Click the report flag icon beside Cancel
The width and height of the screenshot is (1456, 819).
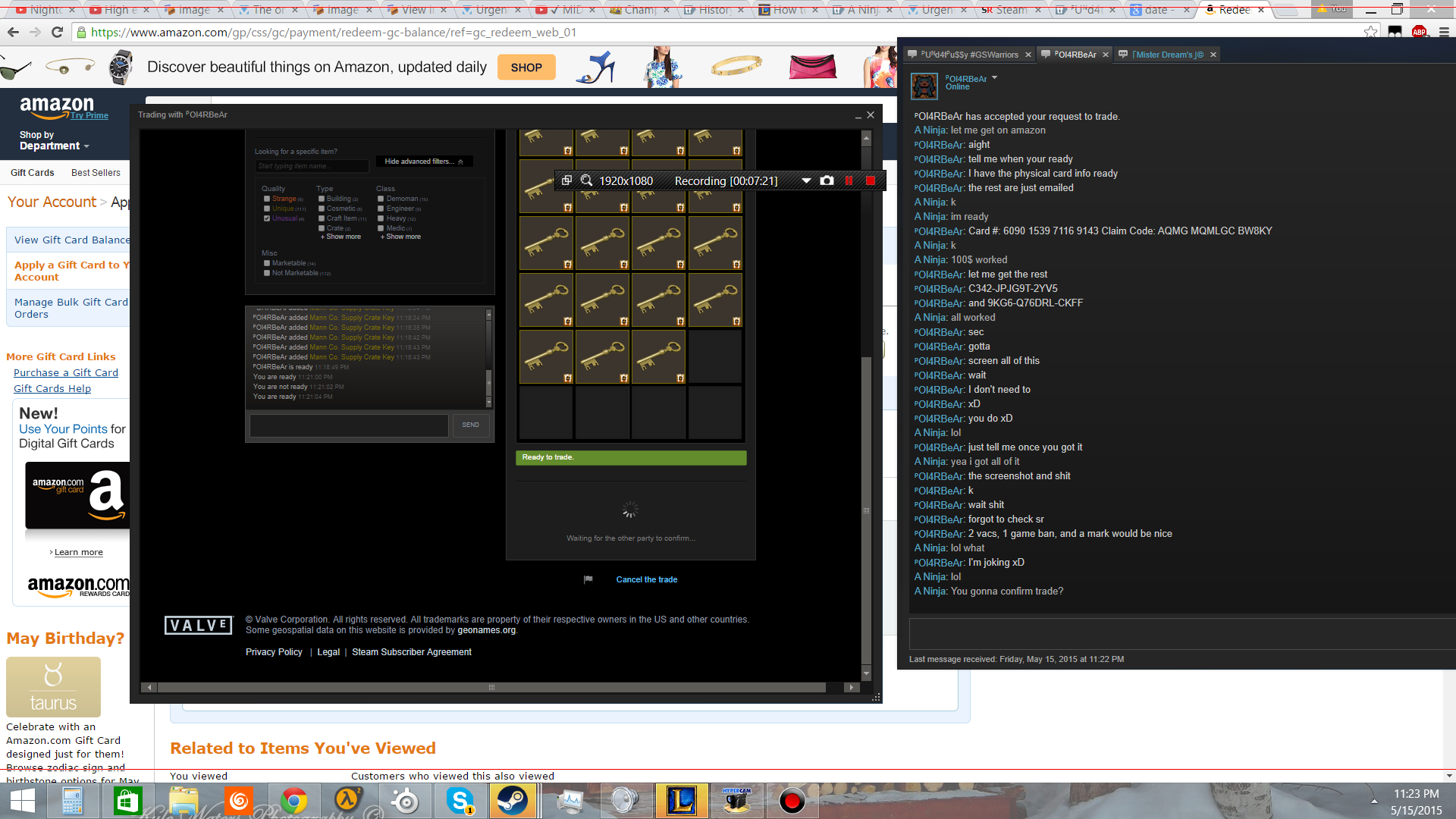(588, 579)
